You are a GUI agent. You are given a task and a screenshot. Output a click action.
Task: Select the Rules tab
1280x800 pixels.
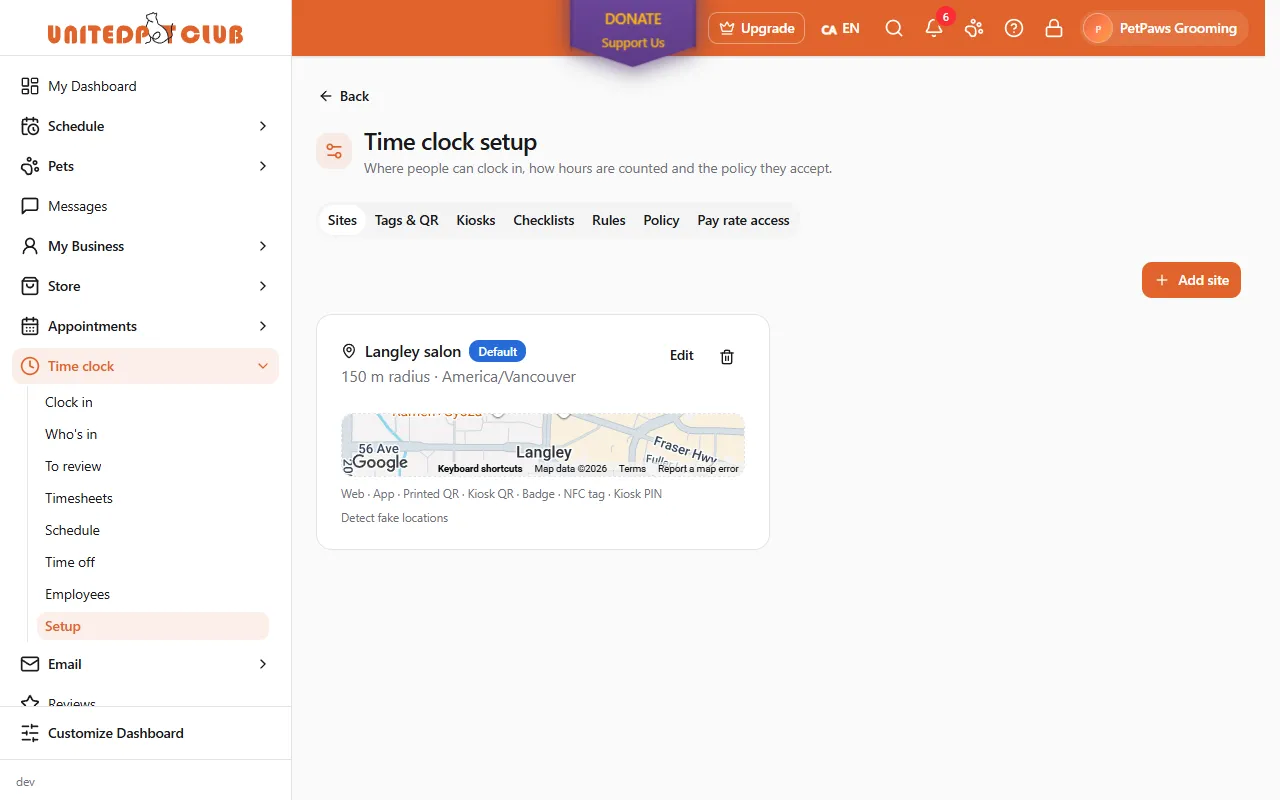pyautogui.click(x=609, y=220)
